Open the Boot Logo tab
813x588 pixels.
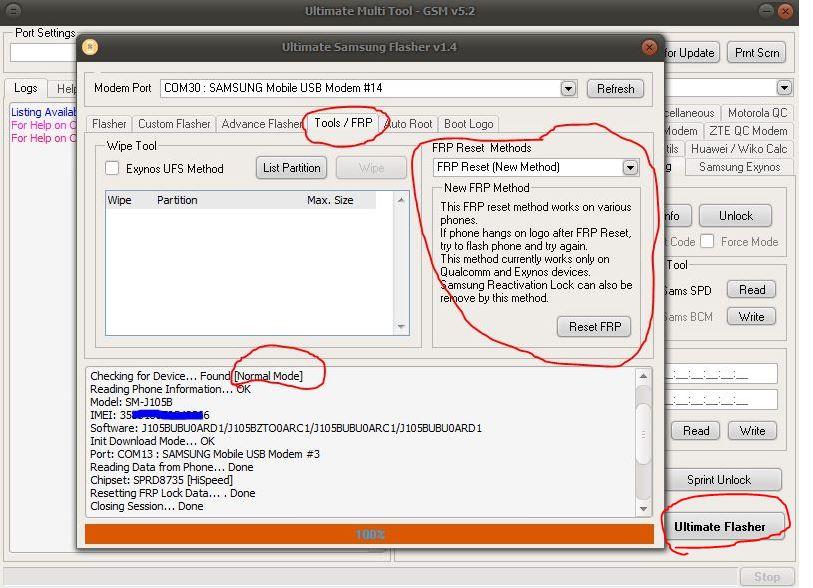(469, 124)
